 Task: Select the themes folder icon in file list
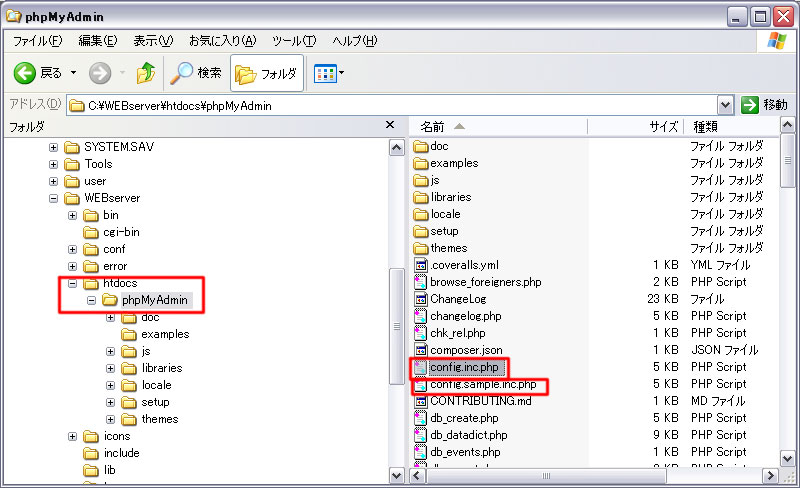pos(421,248)
